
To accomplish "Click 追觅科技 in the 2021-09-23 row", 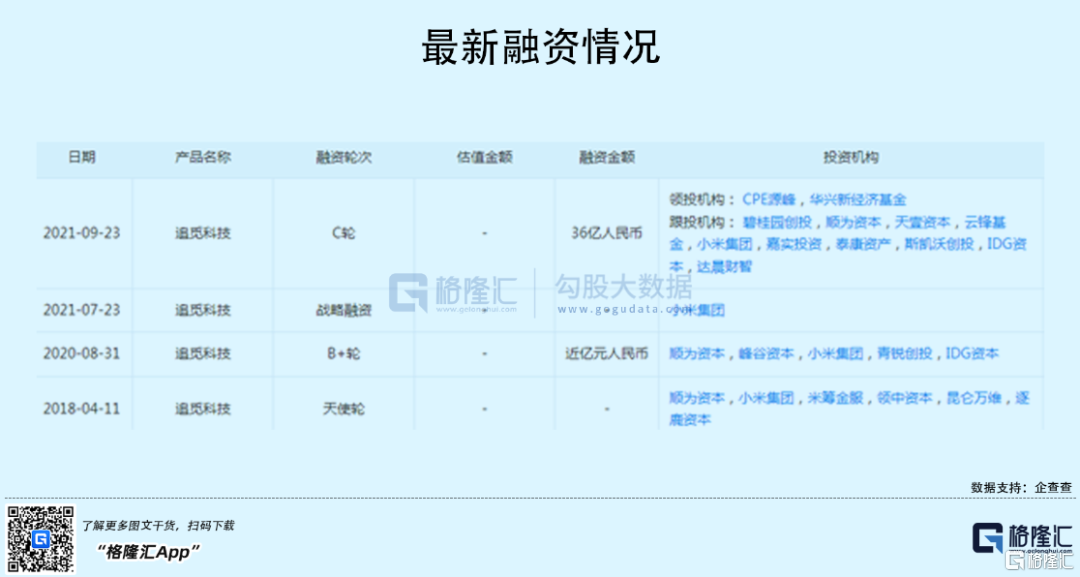I will 202,233.
